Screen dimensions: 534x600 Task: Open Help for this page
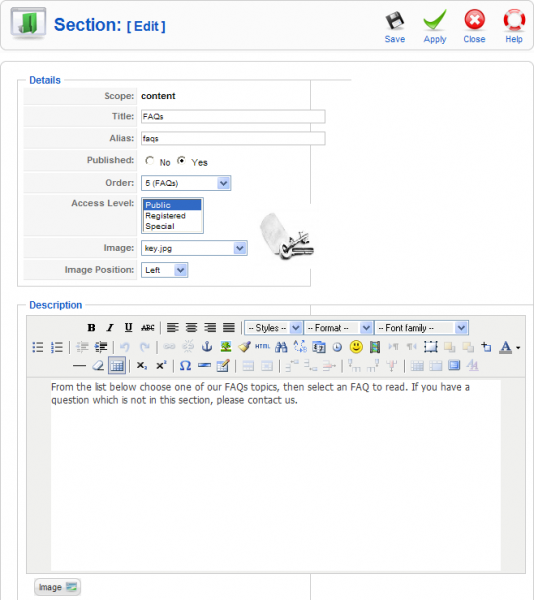click(514, 27)
